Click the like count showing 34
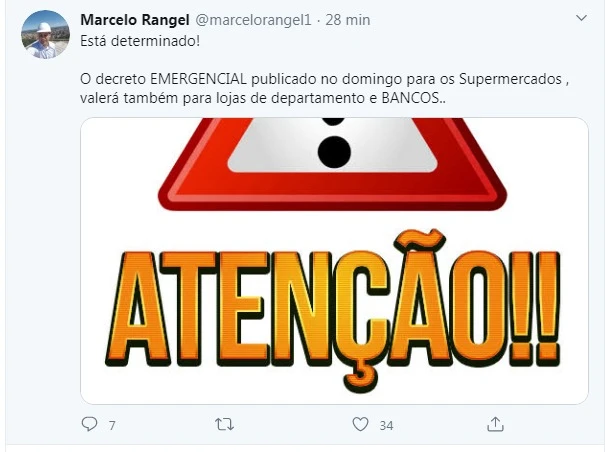Viewport: 605px width, 452px height. pyautogui.click(x=386, y=425)
